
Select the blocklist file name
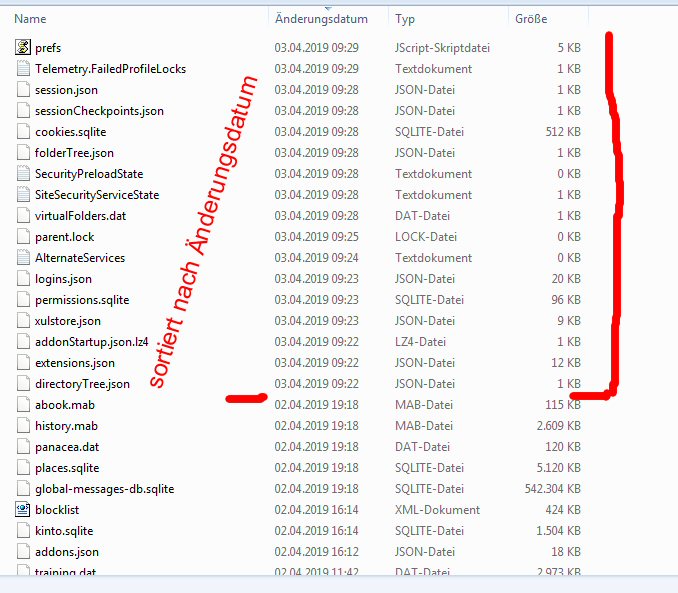click(x=57, y=510)
